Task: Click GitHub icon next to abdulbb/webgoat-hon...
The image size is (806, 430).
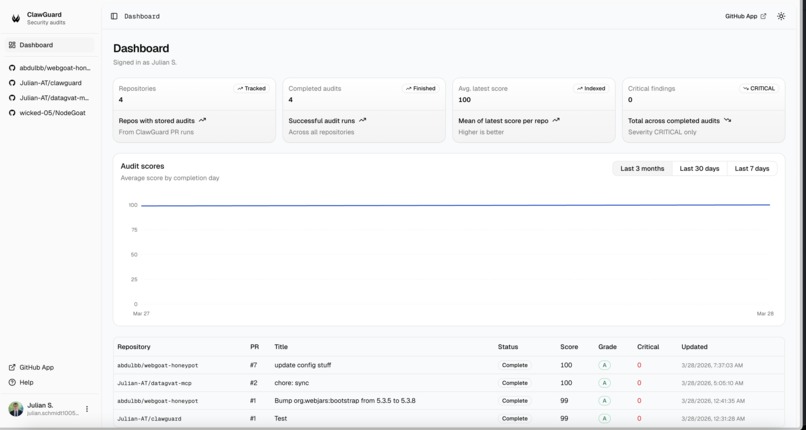Action: (12, 68)
